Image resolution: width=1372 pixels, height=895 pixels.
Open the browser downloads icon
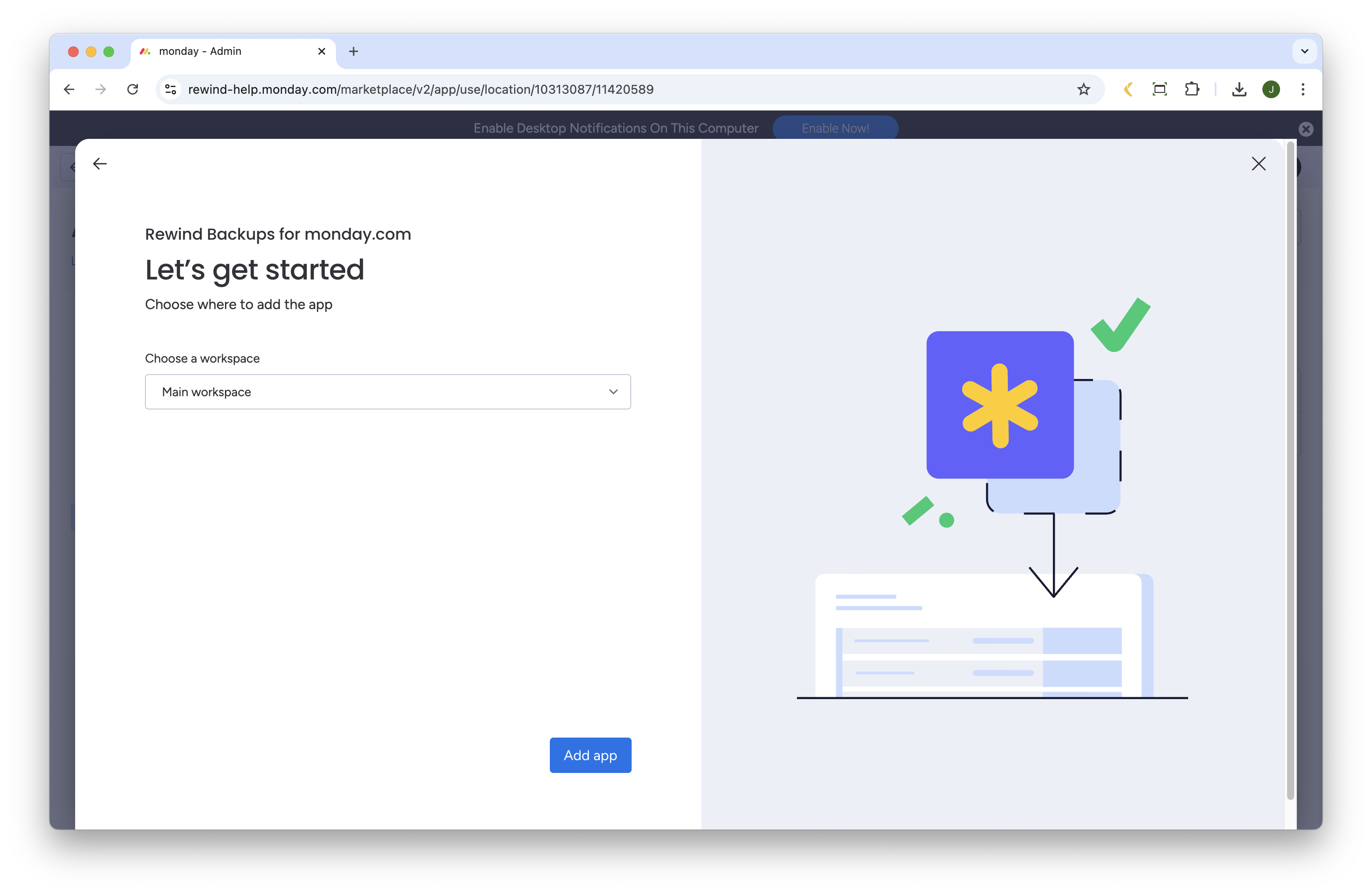click(1239, 89)
